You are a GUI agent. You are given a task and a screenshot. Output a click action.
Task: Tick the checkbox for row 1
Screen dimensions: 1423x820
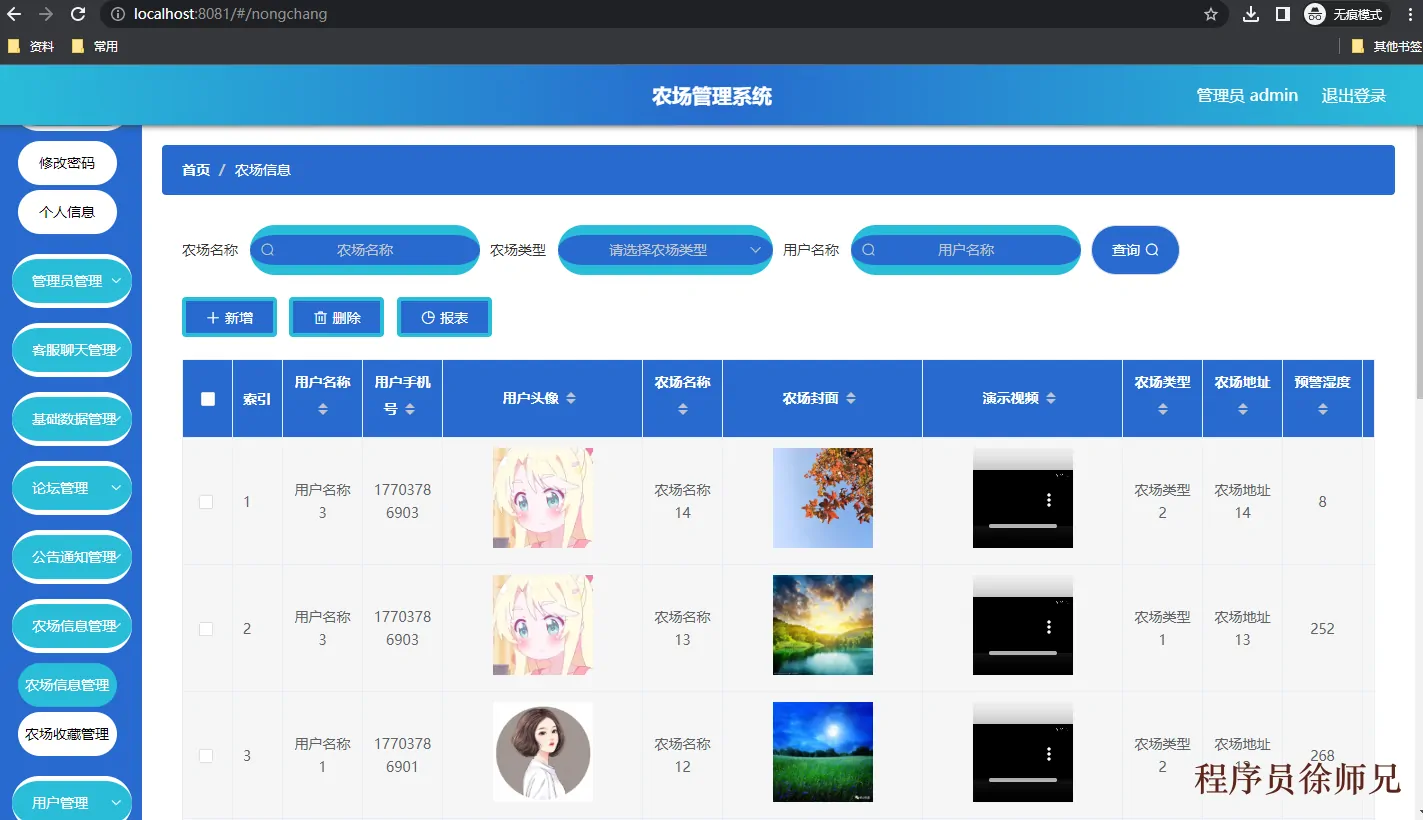coord(206,502)
